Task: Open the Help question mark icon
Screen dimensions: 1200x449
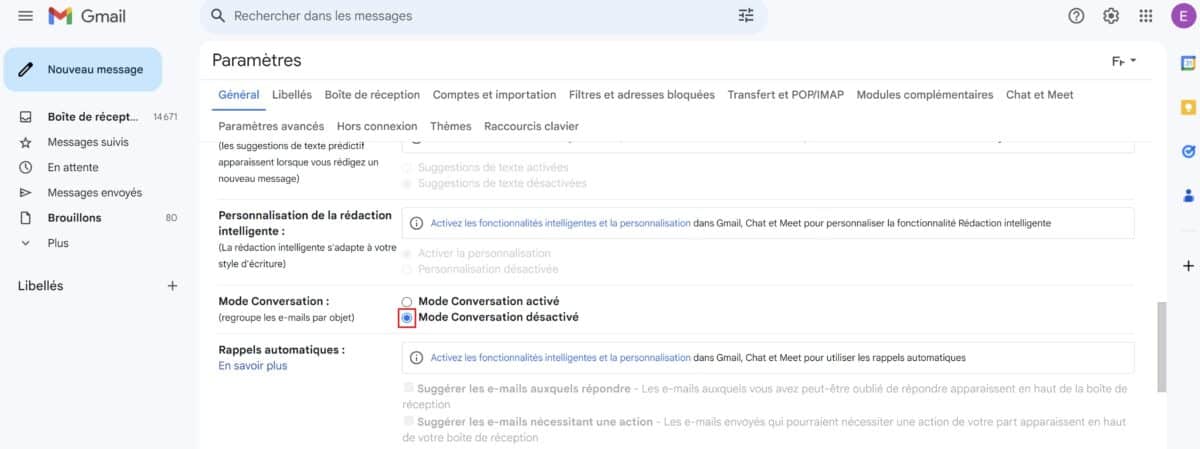Action: click(1076, 16)
